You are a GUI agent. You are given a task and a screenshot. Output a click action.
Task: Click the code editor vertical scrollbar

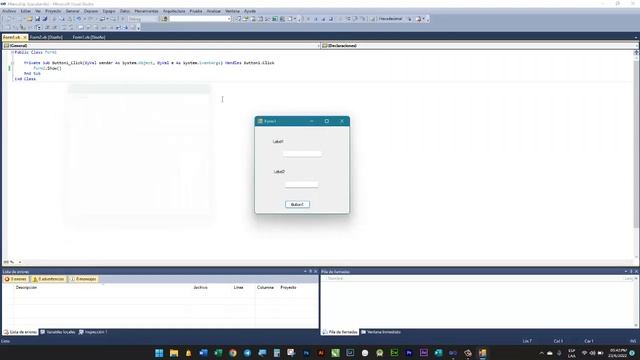point(636,155)
